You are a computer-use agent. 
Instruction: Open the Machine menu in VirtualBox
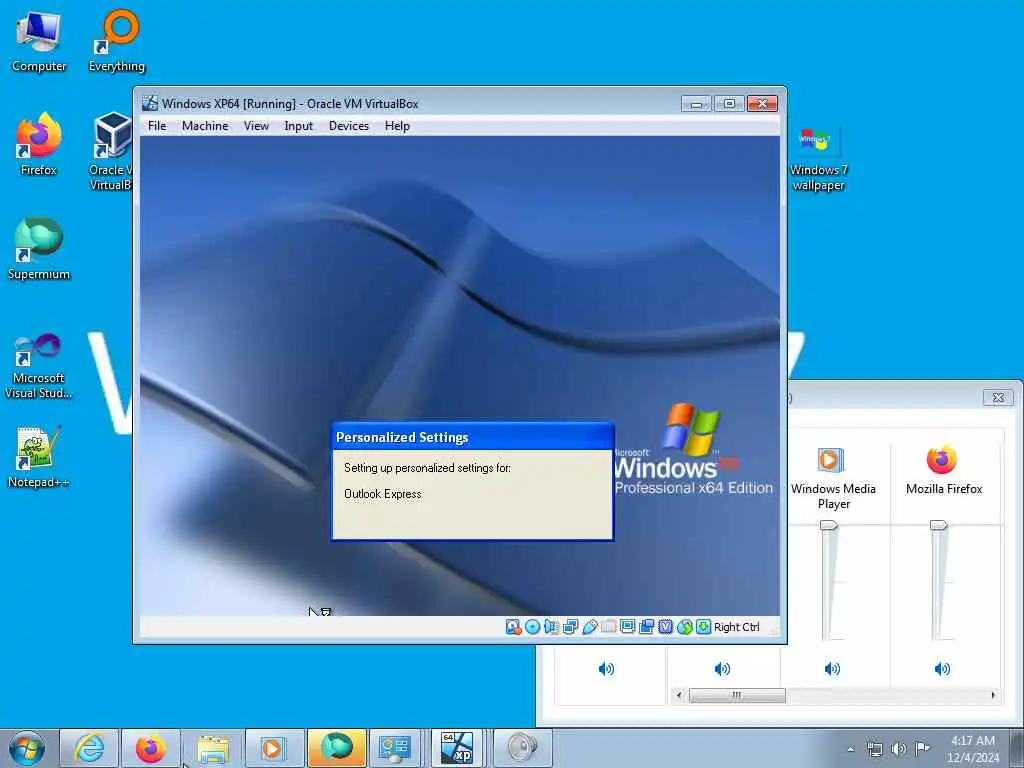205,126
